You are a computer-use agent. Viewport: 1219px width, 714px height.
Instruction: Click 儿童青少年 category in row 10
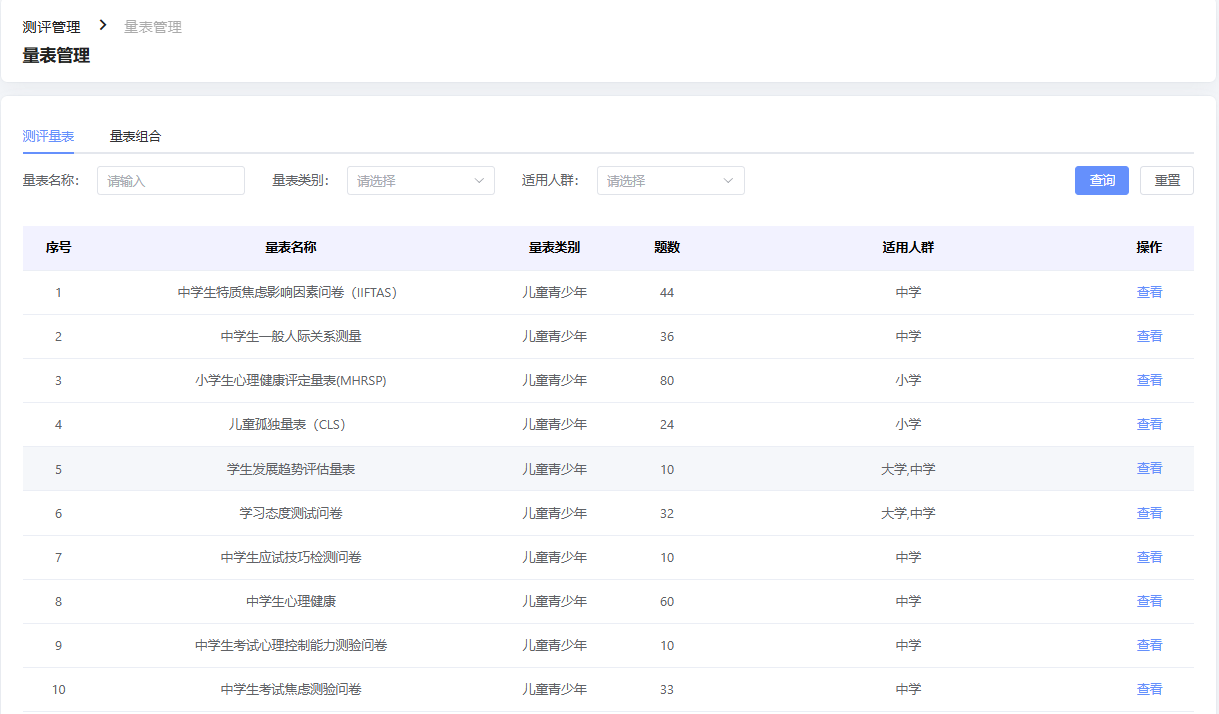coord(554,689)
